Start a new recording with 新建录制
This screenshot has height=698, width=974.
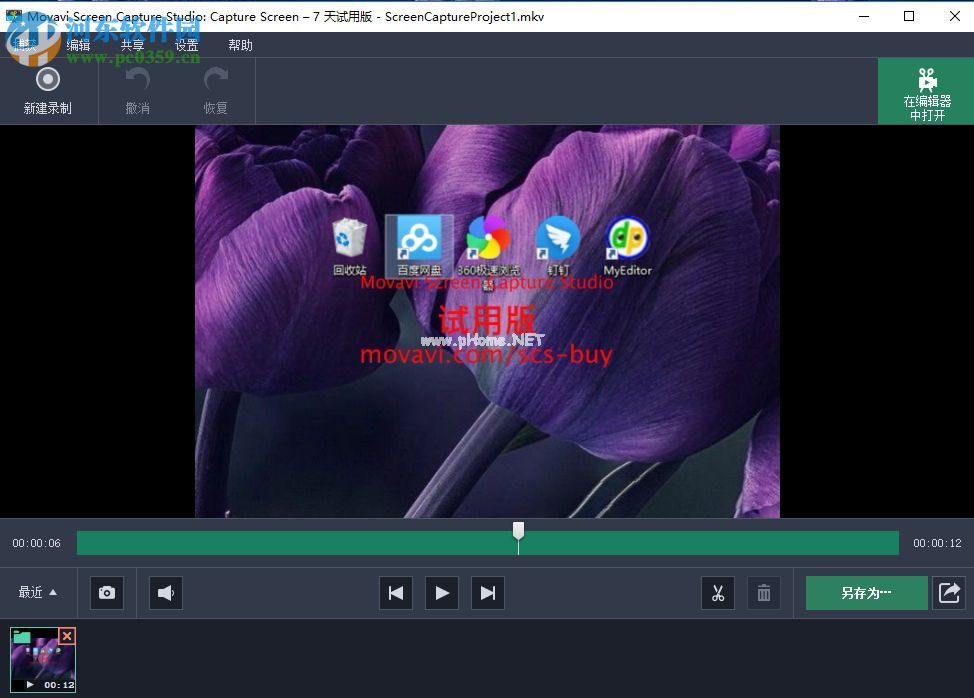coord(48,91)
